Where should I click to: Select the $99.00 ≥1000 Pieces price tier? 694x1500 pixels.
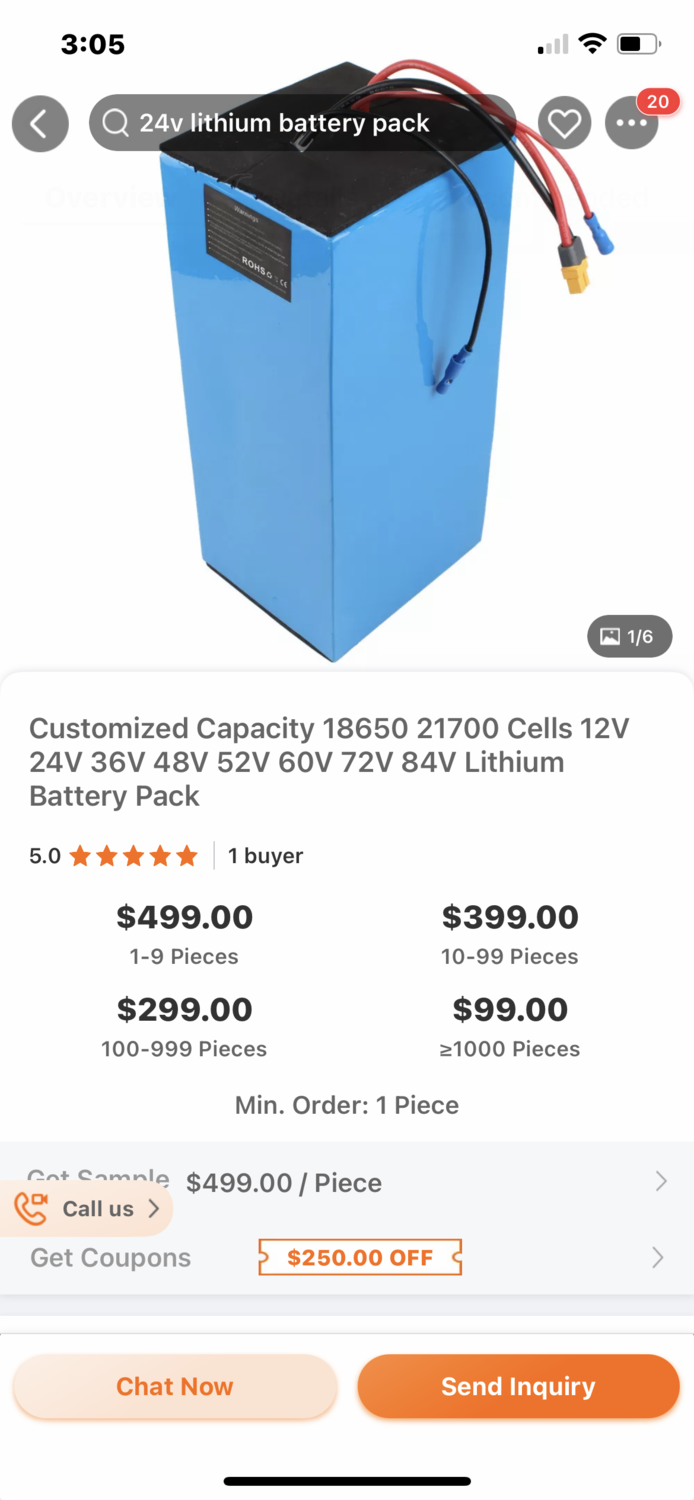coord(510,1025)
